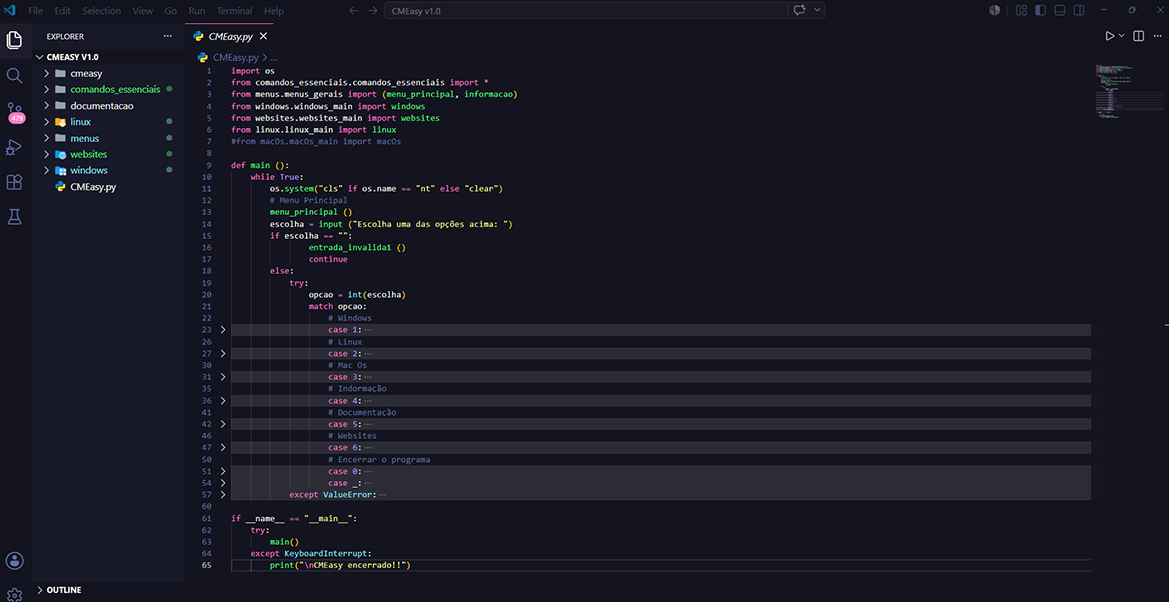The image size is (1169, 602).
Task: Open the Go menu
Action: [171, 11]
